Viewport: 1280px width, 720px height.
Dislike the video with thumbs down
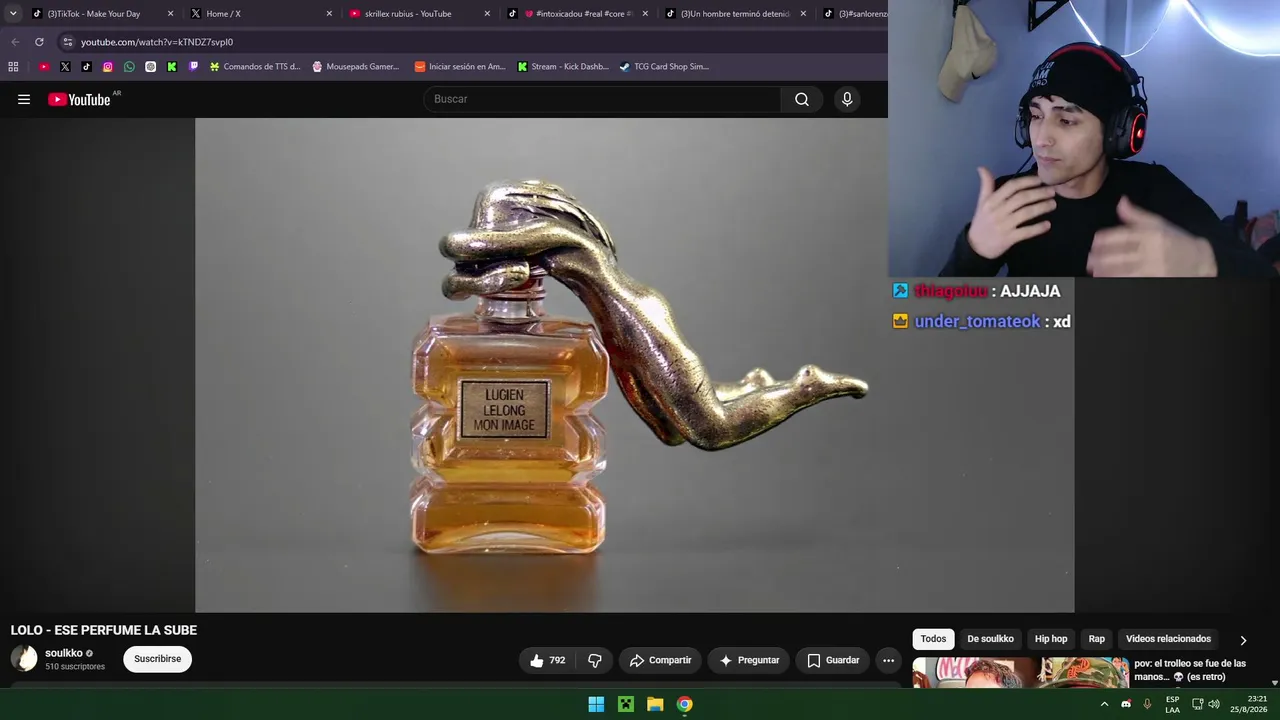pos(595,660)
